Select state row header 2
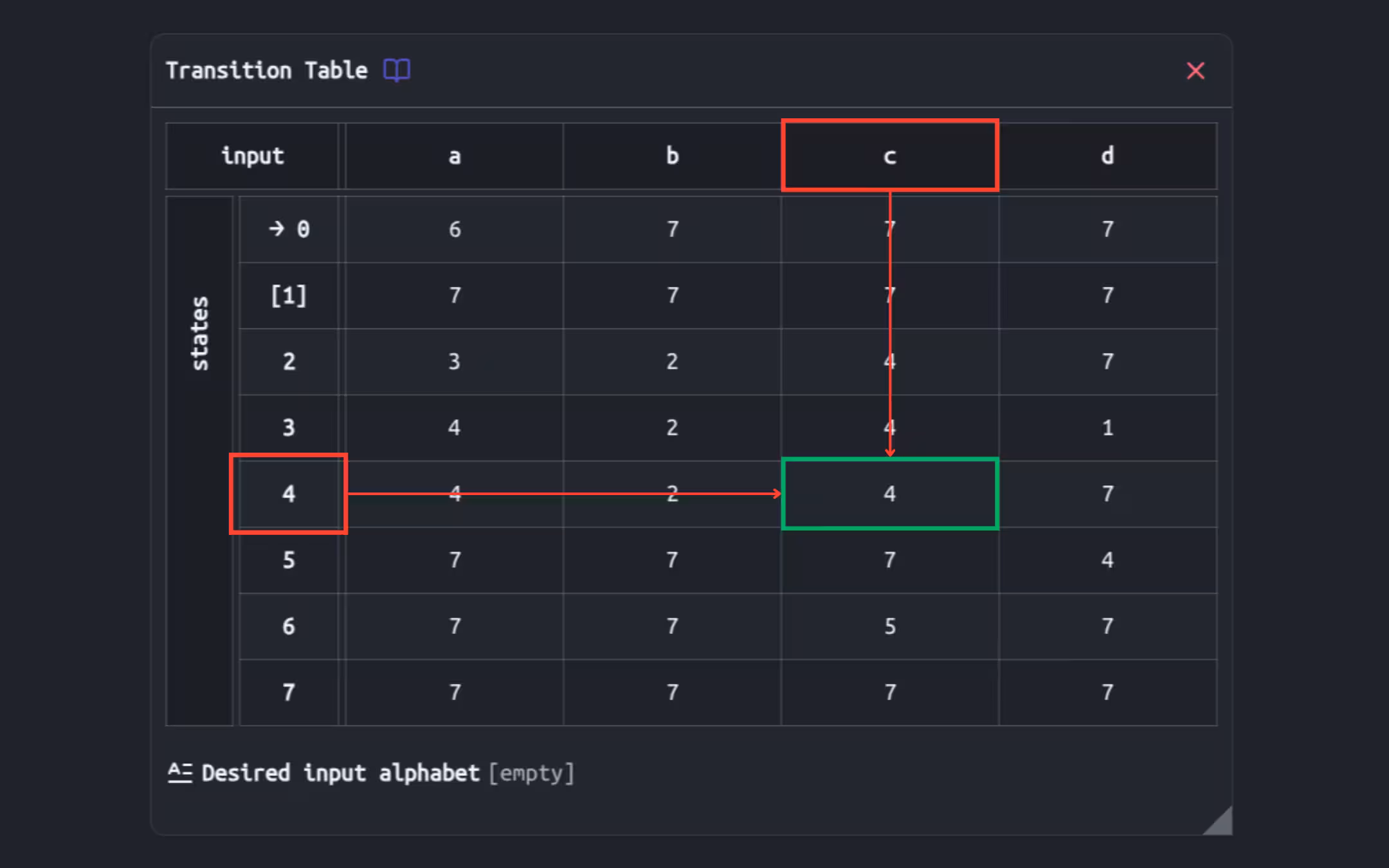This screenshot has width=1389, height=868. click(289, 361)
